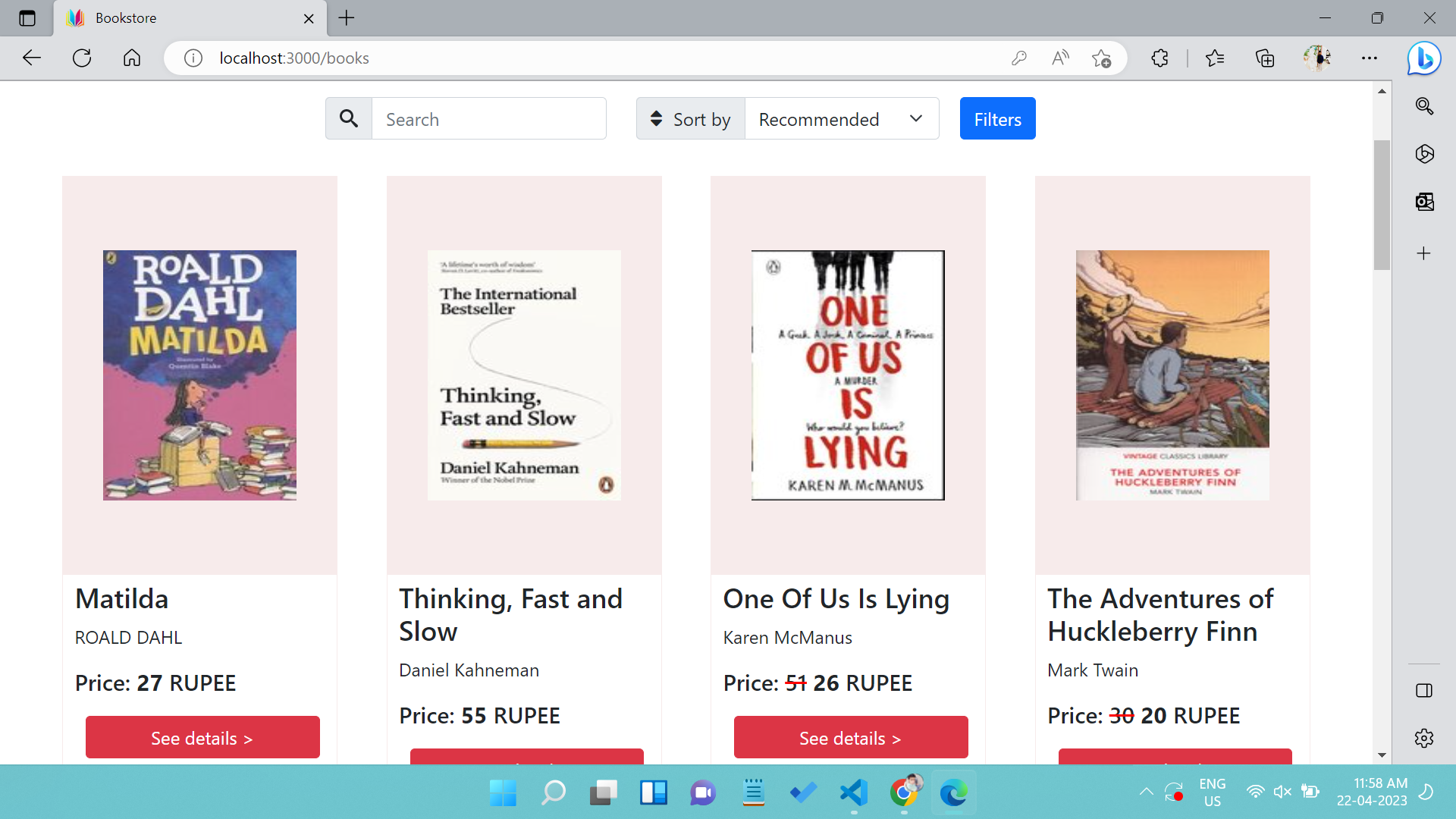1456x819 pixels.
Task: Open the Settings and more menu
Action: 1370,58
